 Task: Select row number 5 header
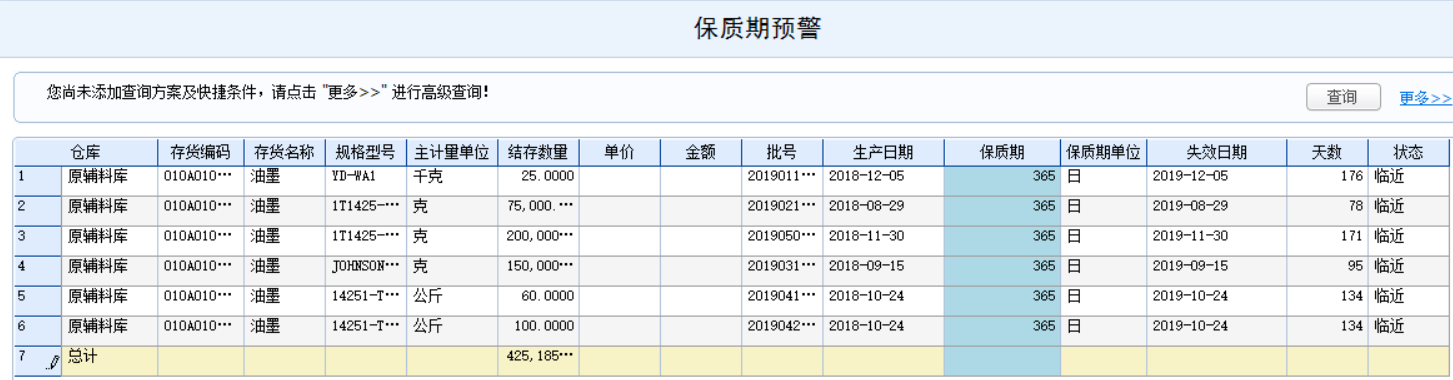tap(37, 301)
